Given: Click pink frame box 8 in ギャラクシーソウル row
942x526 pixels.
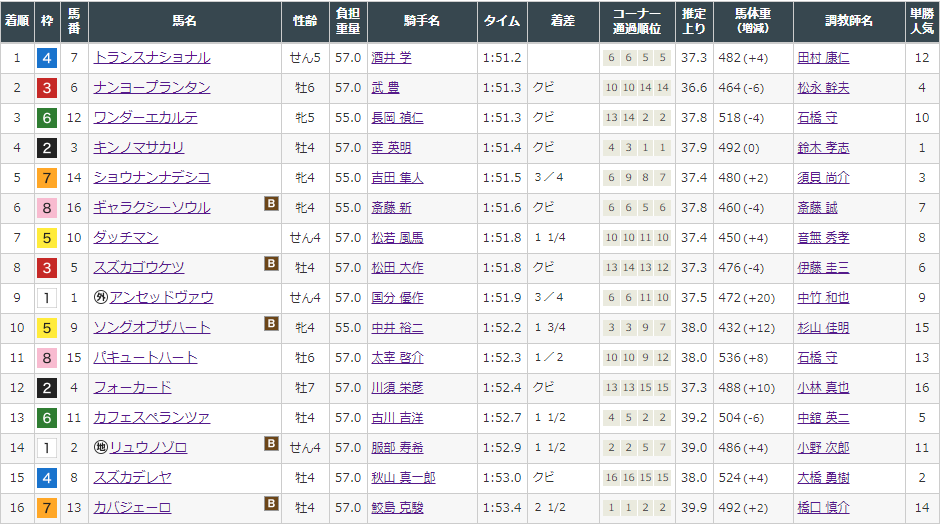Looking at the screenshot, I should click(x=47, y=208).
